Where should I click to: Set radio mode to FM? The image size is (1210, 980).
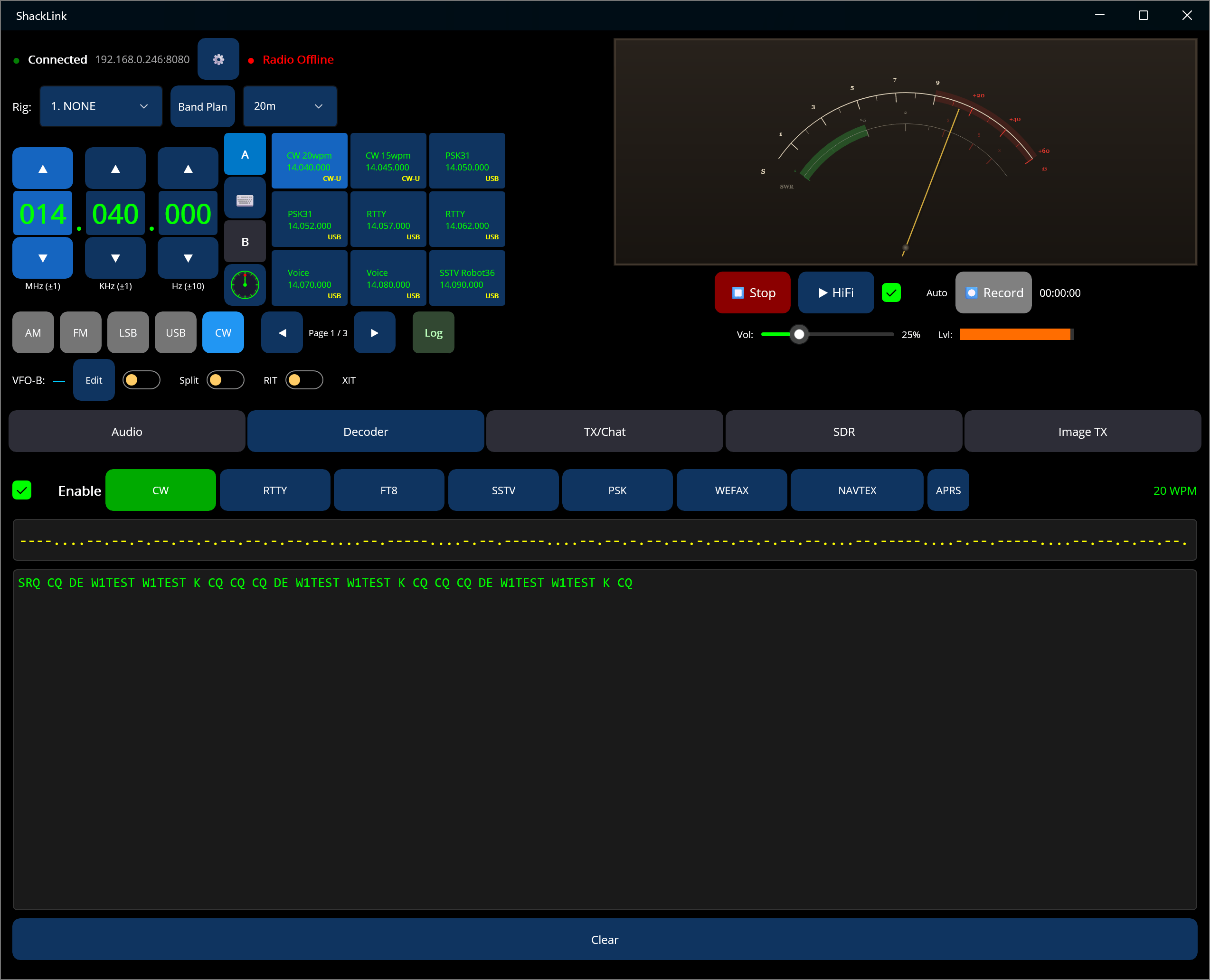80,332
